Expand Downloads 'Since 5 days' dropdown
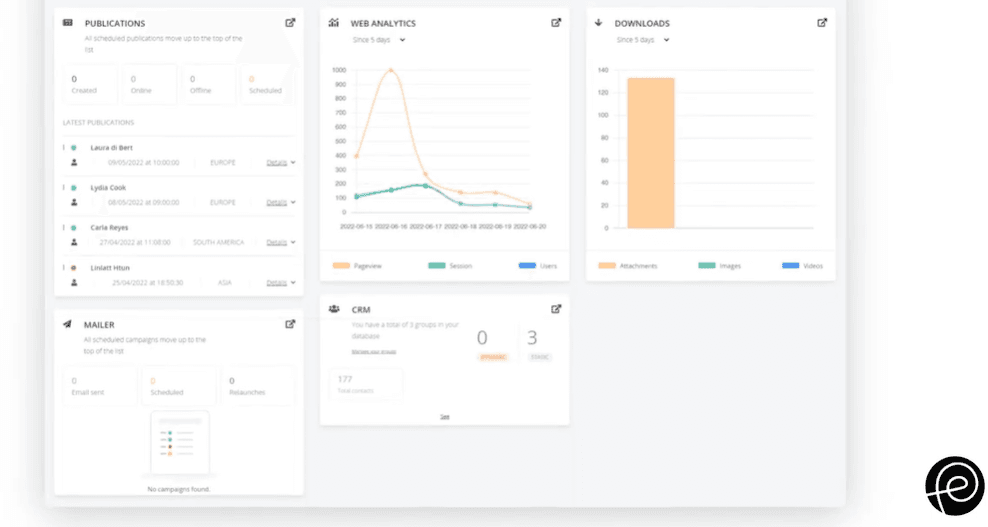Image resolution: width=988 pixels, height=527 pixels. 643,40
